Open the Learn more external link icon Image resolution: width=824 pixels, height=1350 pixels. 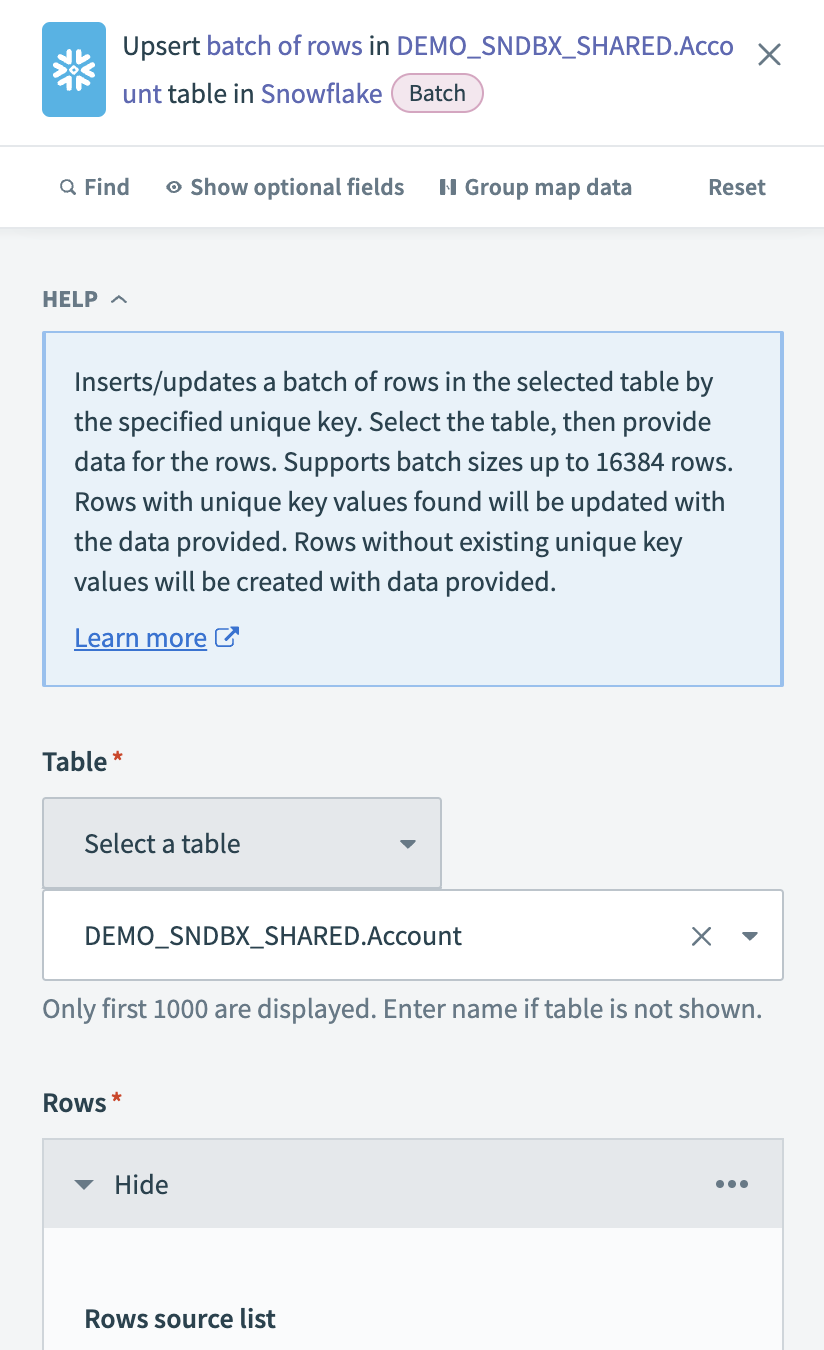(228, 636)
